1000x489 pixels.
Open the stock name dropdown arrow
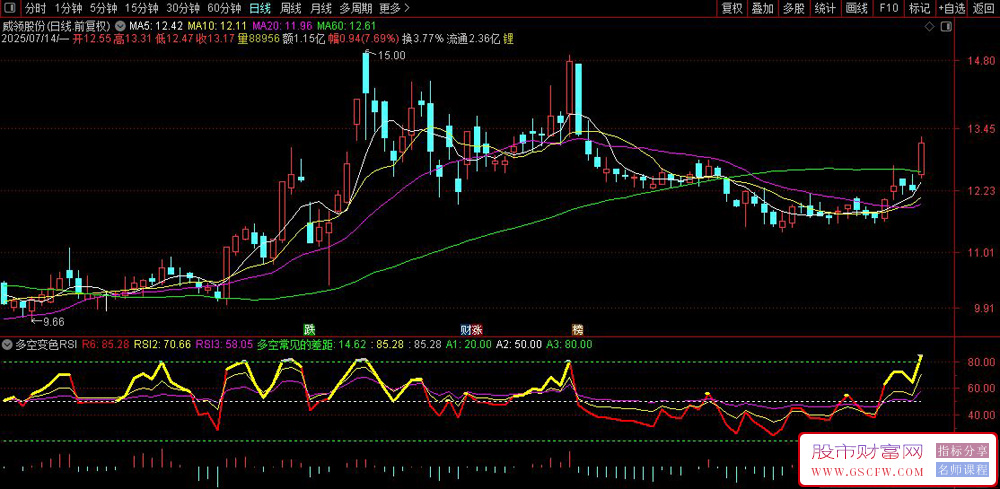(119, 27)
